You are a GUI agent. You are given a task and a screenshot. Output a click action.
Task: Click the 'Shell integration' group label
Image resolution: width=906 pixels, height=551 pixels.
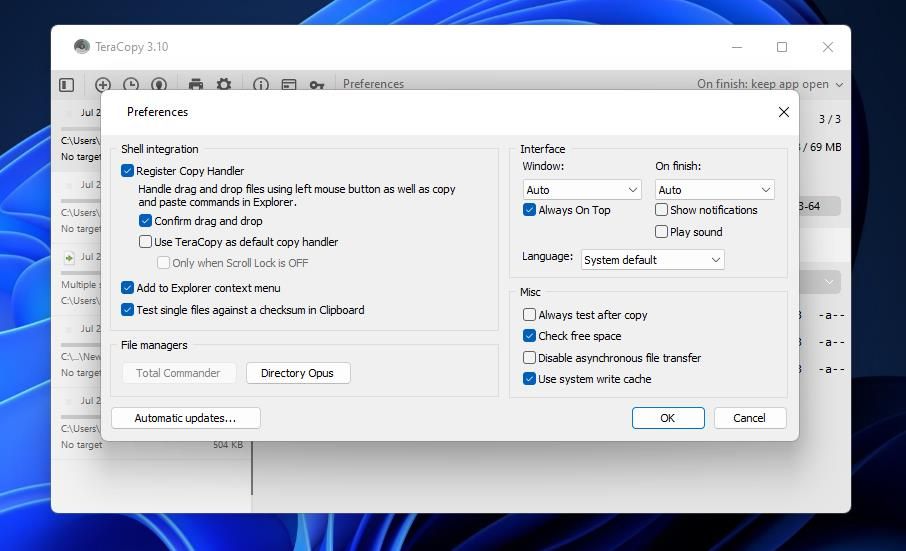pos(159,149)
